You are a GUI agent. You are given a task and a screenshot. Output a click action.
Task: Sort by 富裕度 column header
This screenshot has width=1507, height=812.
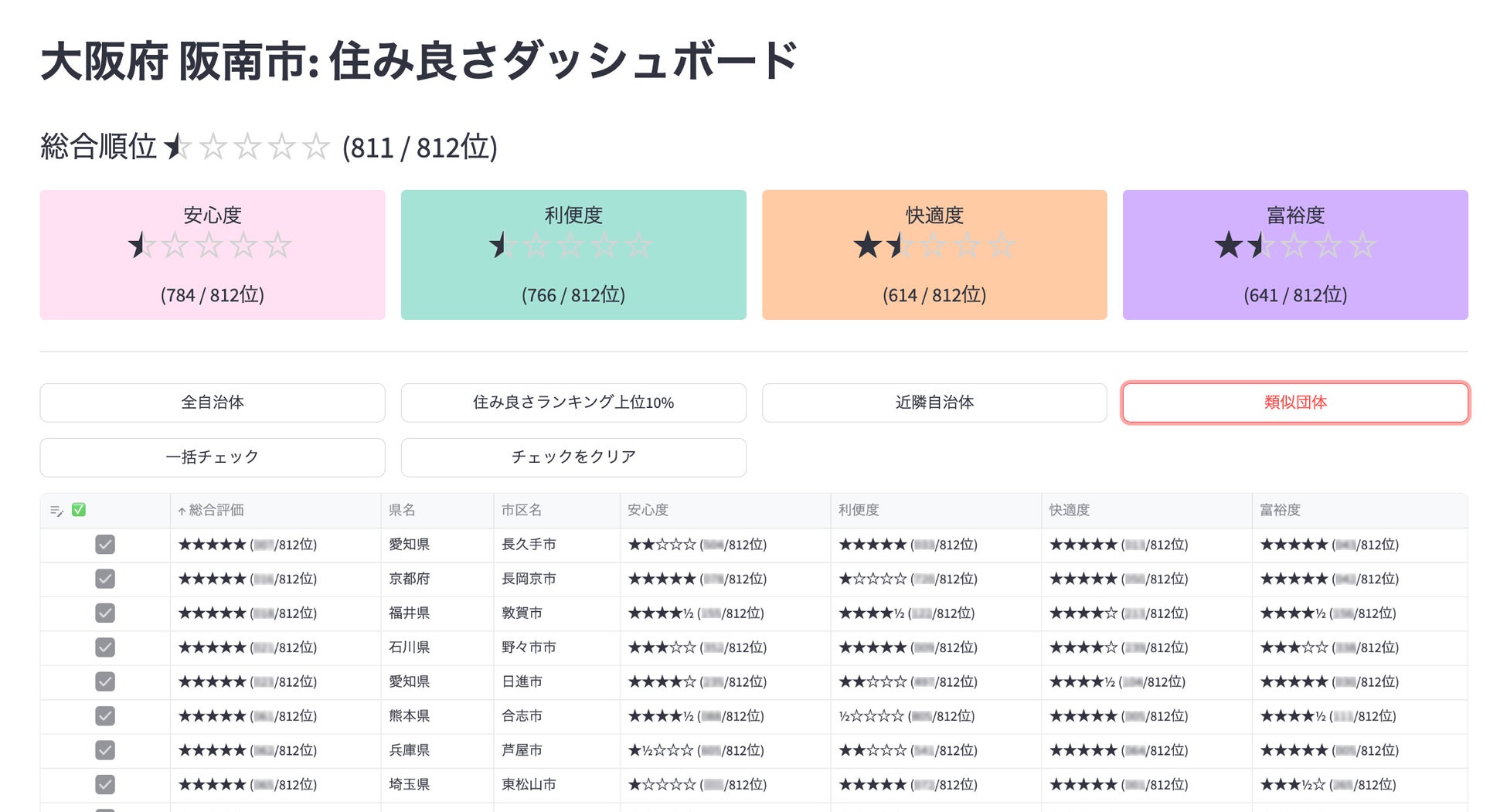[x=1280, y=510]
